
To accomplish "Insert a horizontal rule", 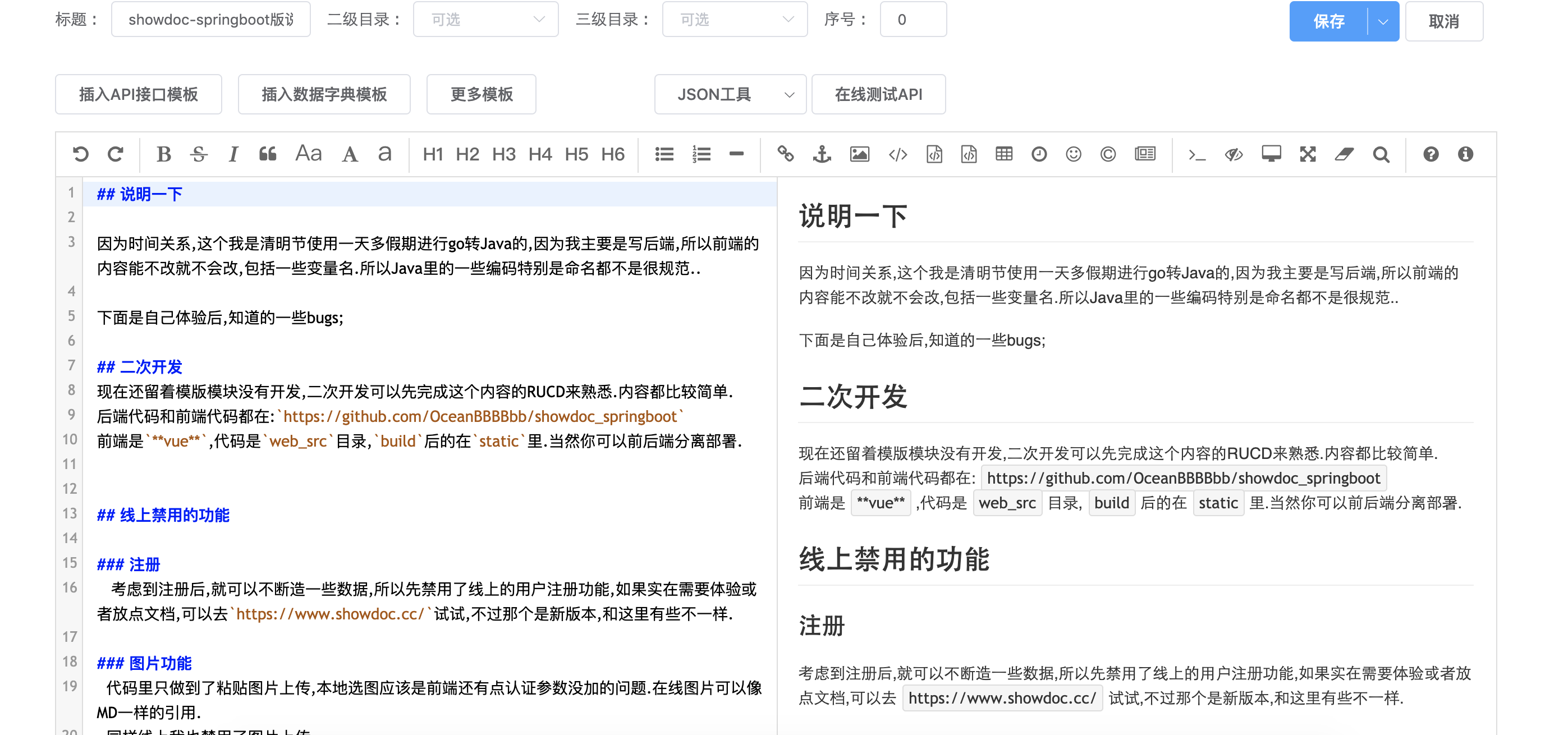I will tap(736, 154).
